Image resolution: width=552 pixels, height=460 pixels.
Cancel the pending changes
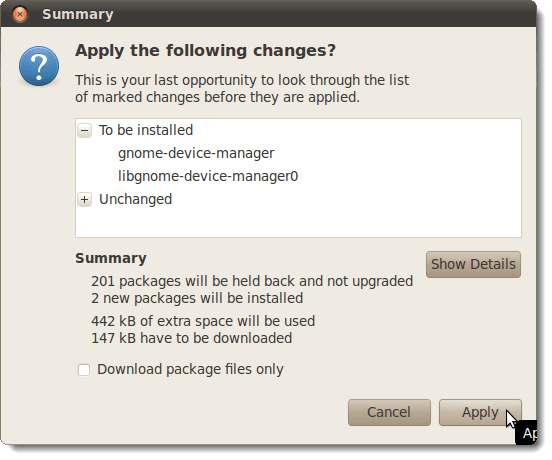(389, 412)
